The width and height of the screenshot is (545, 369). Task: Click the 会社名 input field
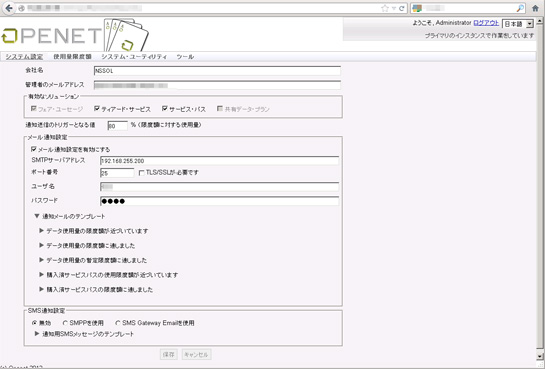point(217,71)
